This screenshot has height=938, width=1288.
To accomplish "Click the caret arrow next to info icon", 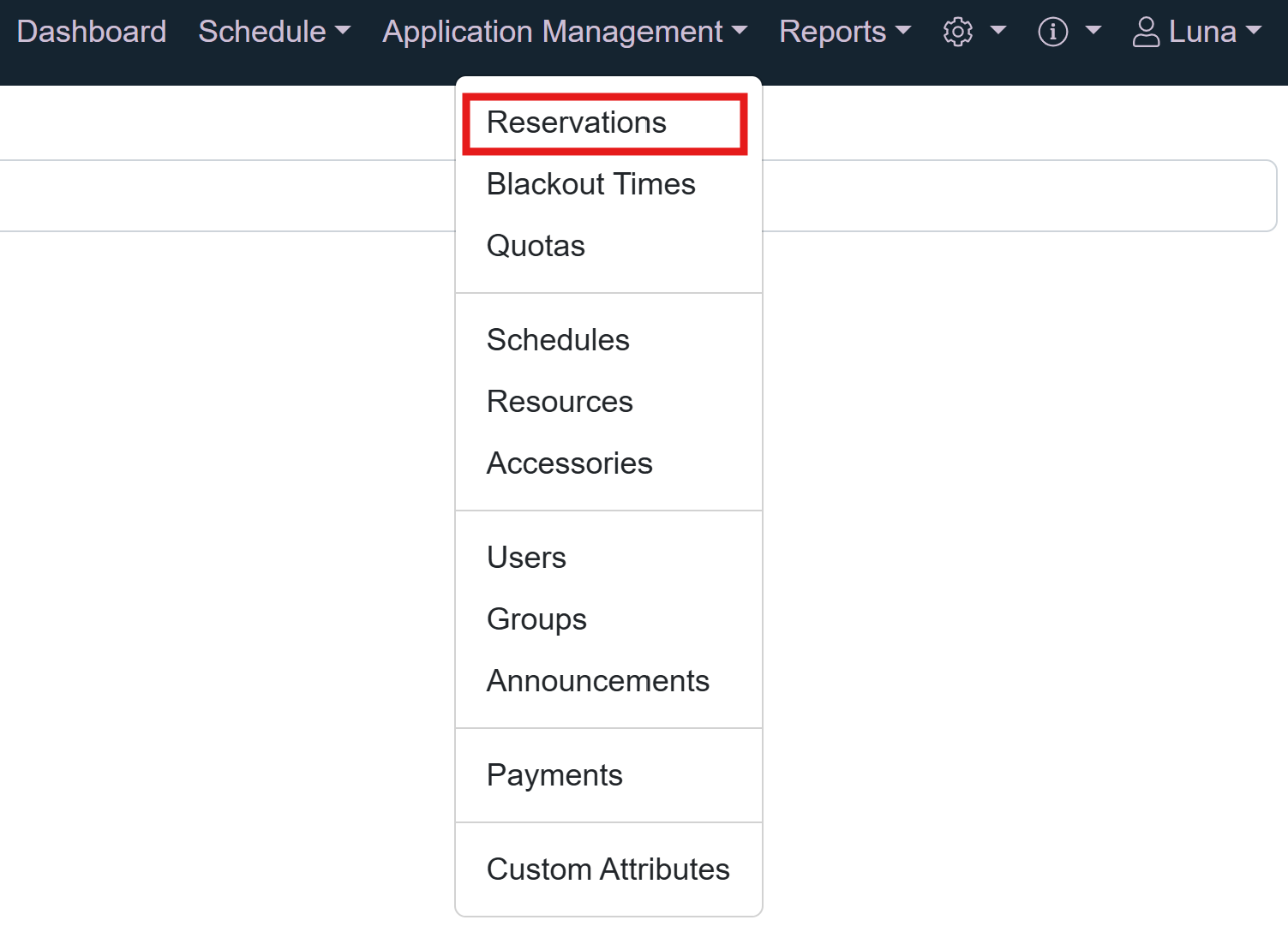I will [1093, 32].
